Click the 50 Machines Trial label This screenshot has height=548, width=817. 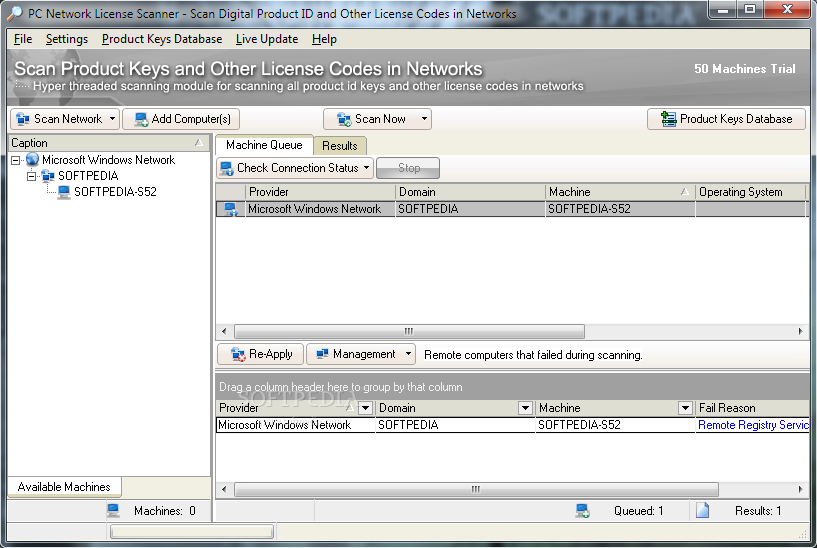(x=745, y=69)
